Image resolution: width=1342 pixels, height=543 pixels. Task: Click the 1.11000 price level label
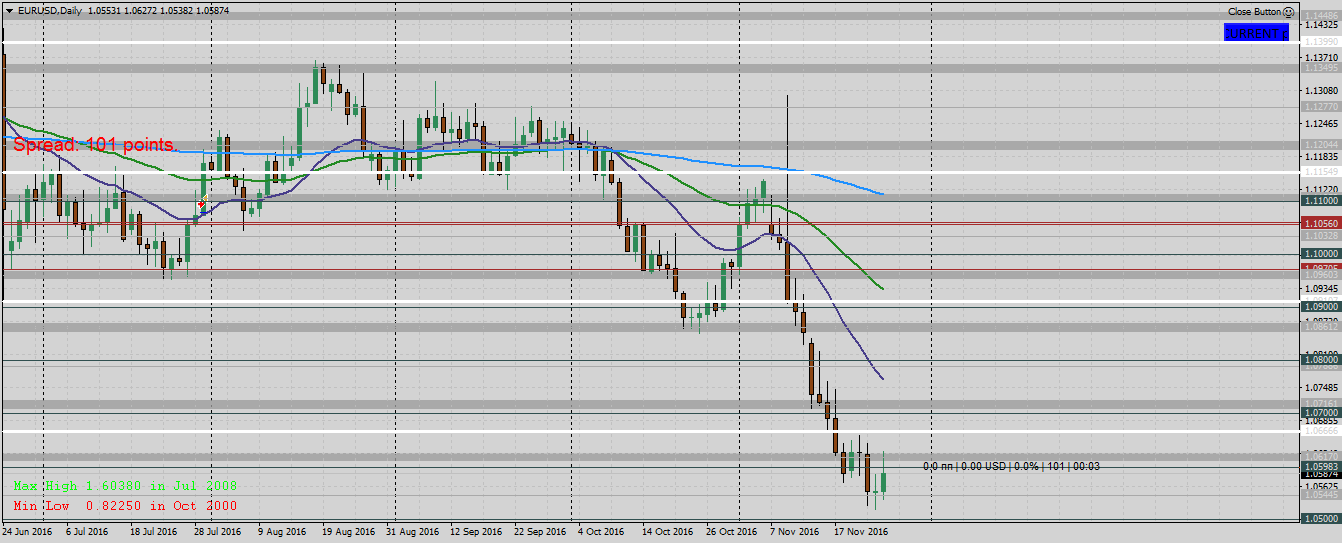(1320, 201)
